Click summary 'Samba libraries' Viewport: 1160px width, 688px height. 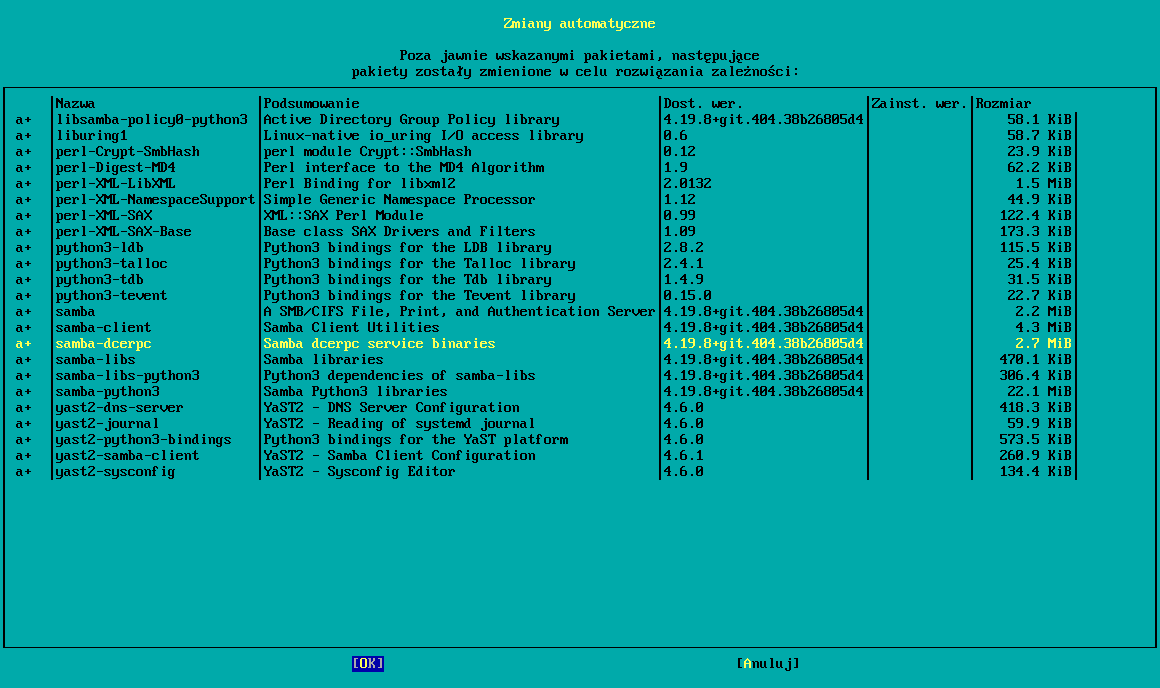click(x=323, y=360)
